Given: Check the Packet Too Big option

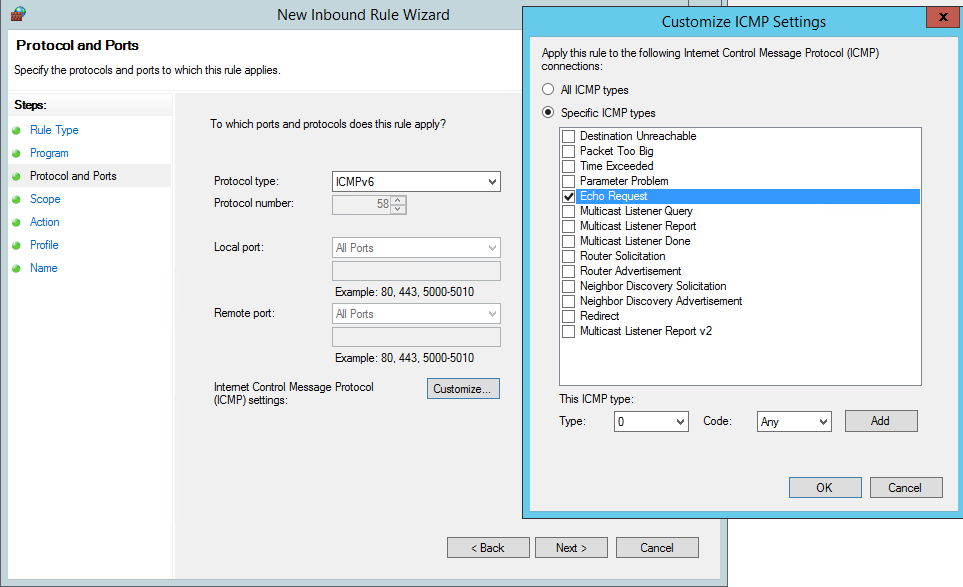Looking at the screenshot, I should click(x=569, y=151).
